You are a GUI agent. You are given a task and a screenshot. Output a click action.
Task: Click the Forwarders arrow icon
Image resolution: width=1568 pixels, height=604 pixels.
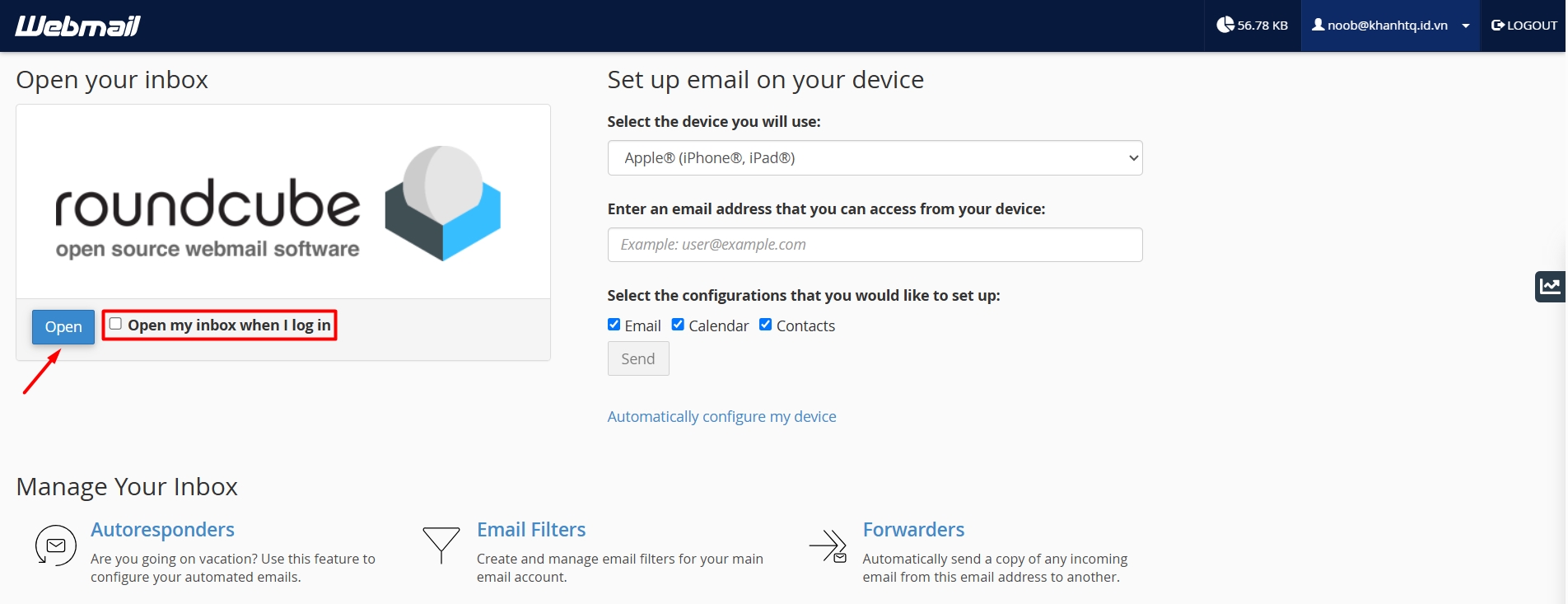[828, 545]
